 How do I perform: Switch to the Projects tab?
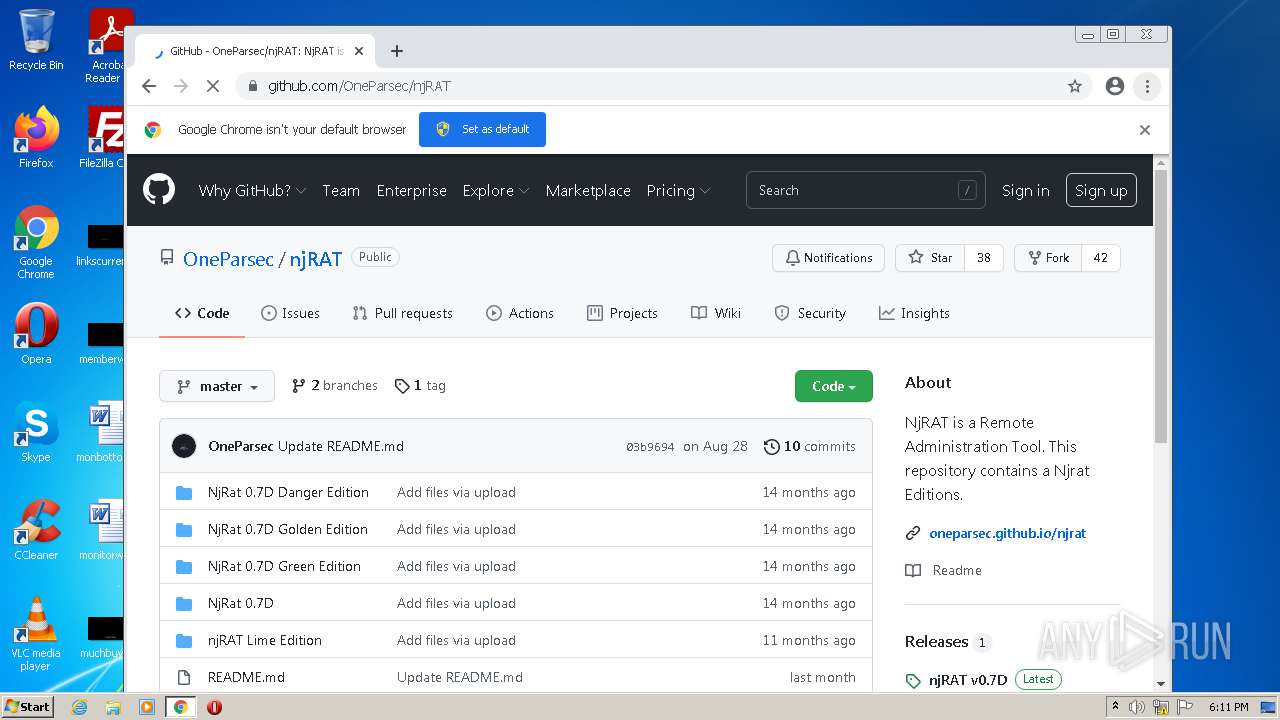pos(622,313)
